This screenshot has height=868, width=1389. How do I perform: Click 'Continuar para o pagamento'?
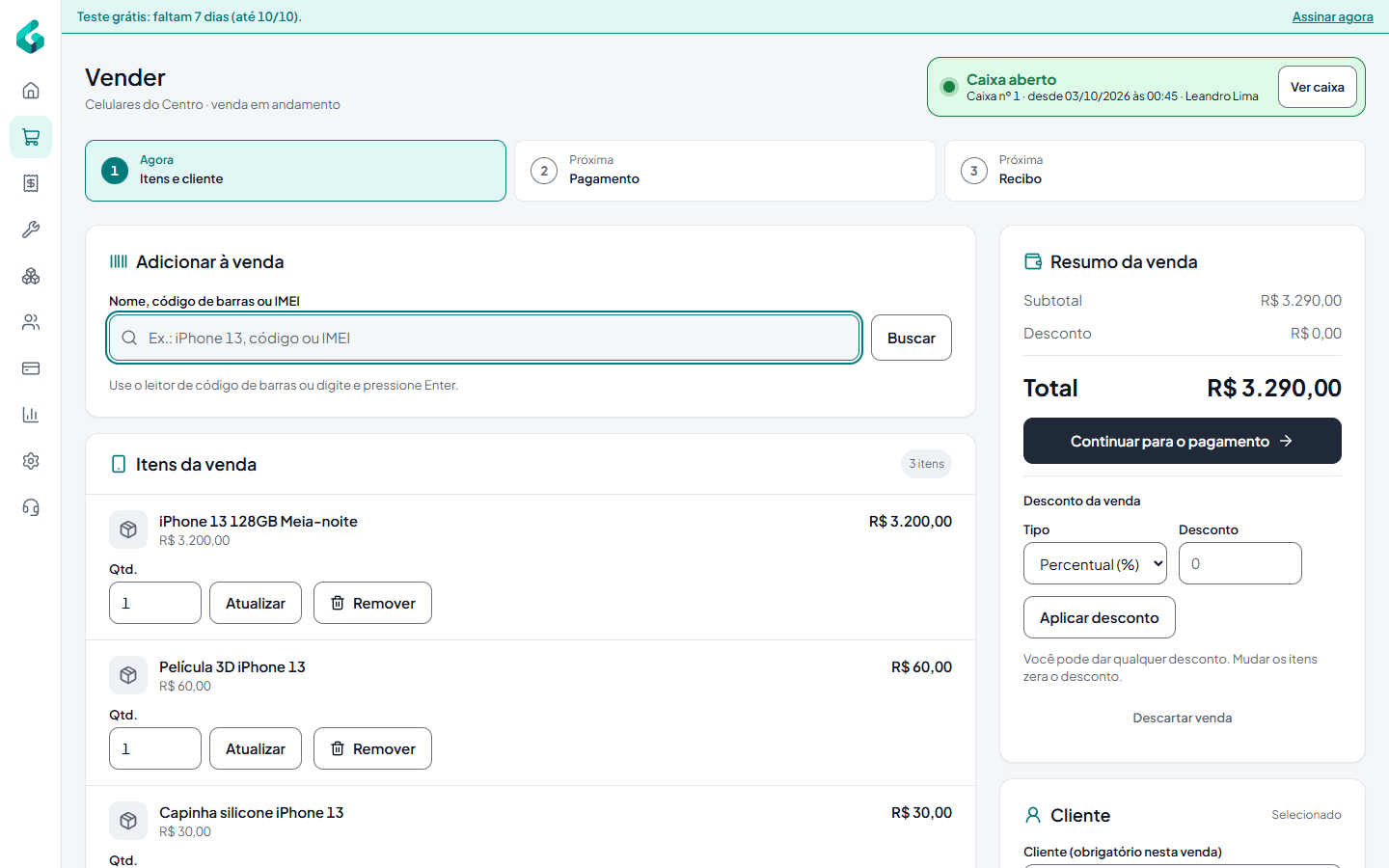tap(1183, 441)
